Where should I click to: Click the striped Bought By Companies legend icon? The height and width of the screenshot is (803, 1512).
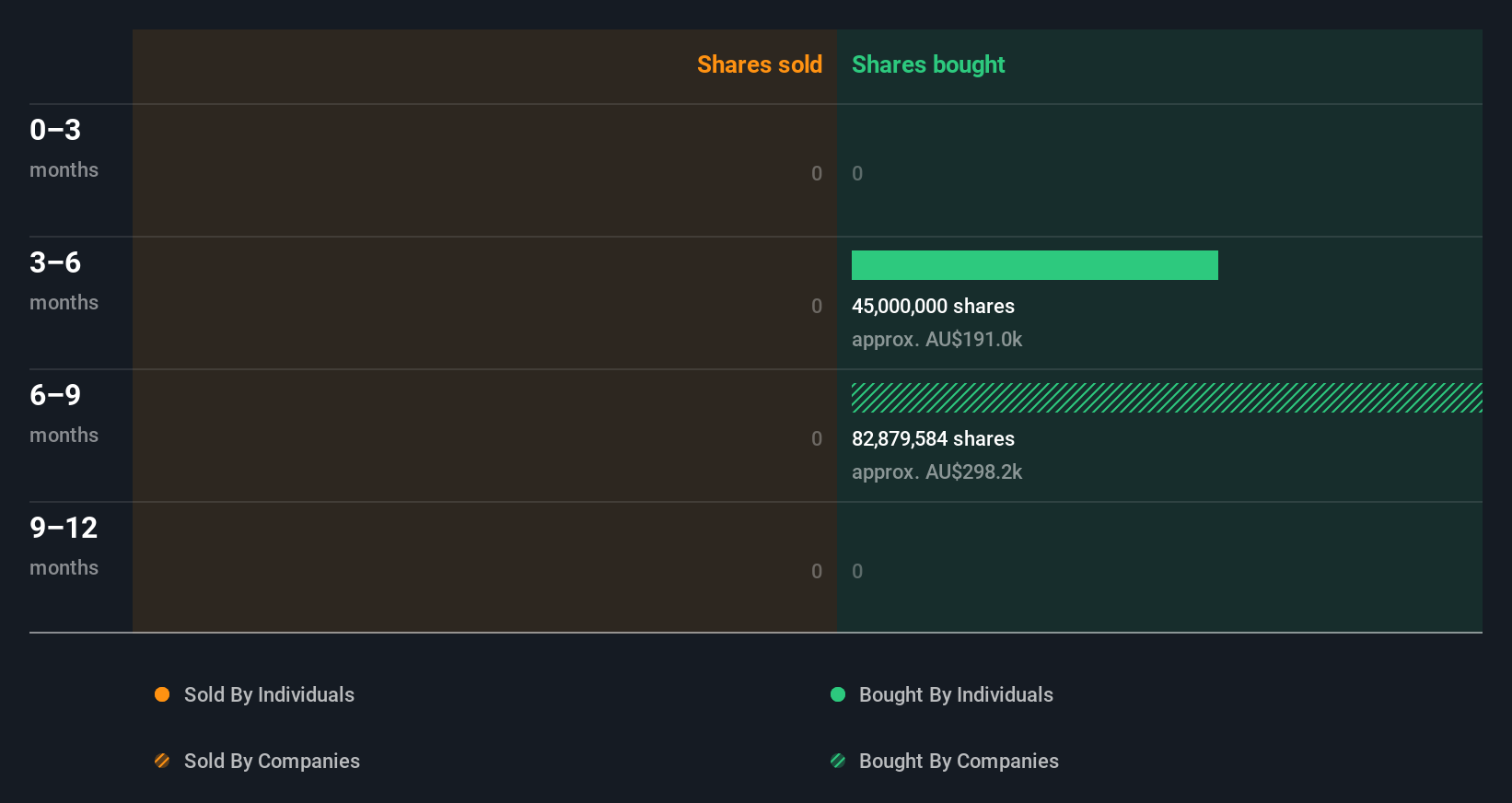838,761
